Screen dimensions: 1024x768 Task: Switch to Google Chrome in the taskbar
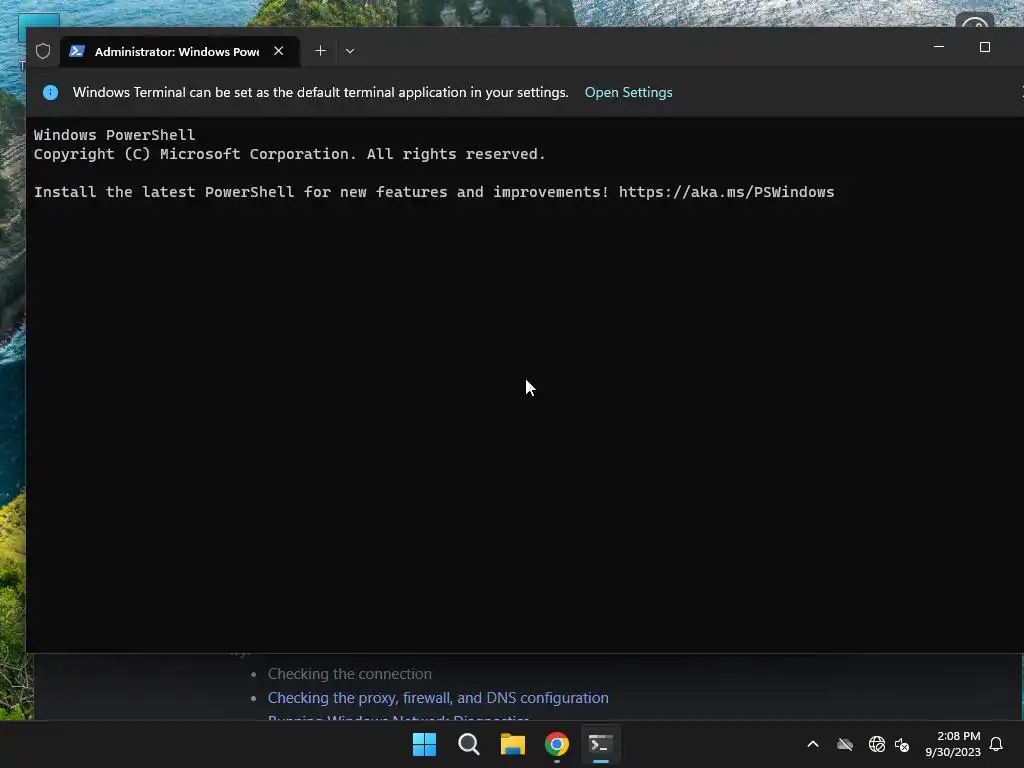pyautogui.click(x=557, y=744)
